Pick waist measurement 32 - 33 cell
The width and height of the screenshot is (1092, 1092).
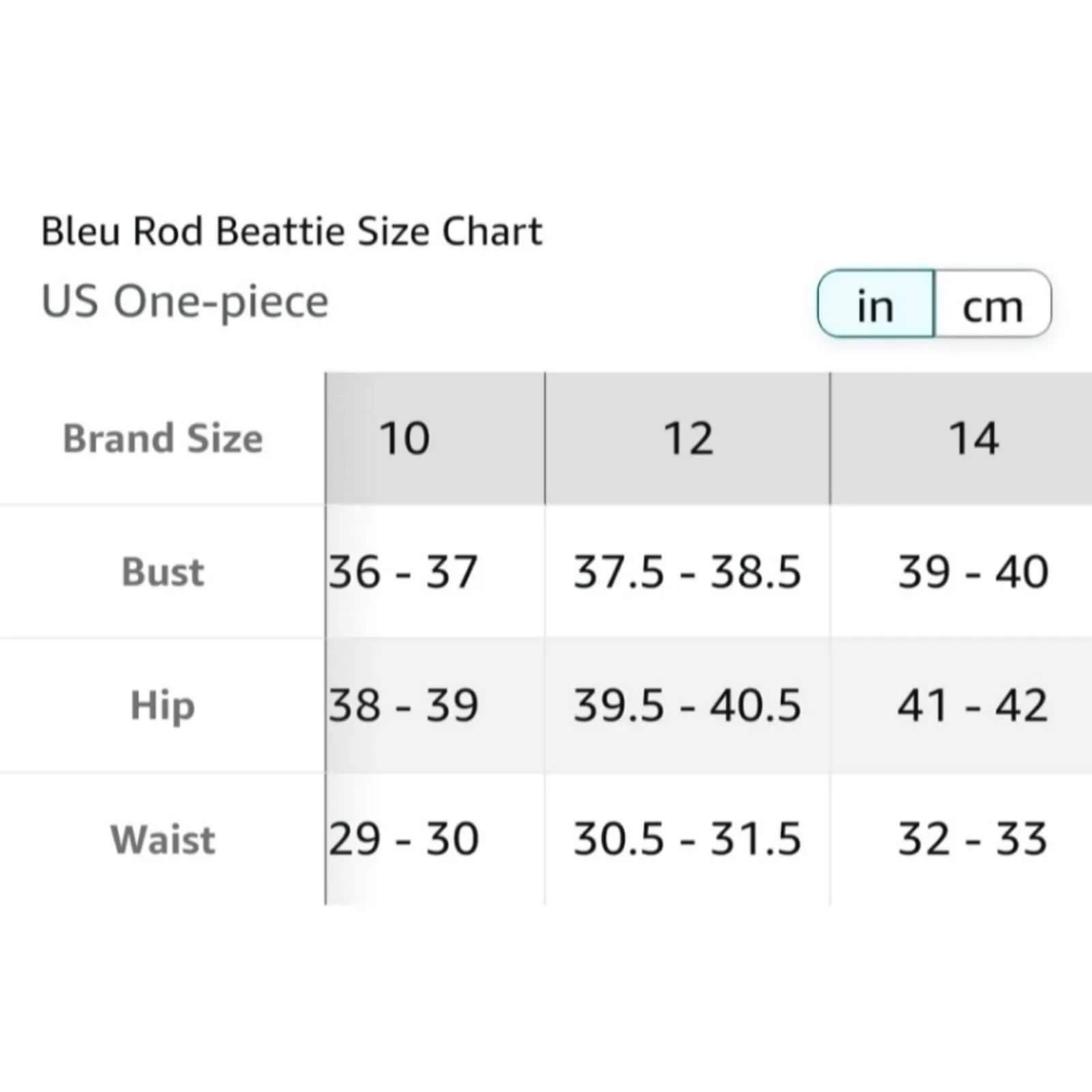[973, 839]
